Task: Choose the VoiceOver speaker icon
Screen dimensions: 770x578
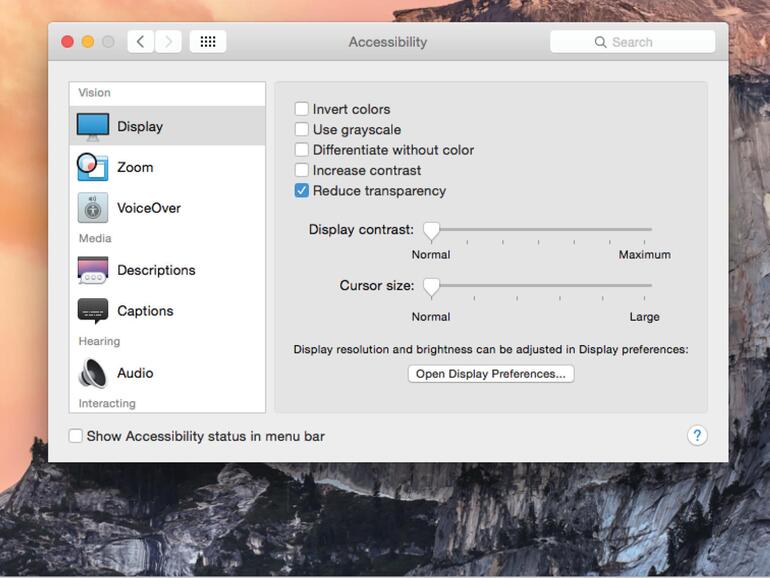Action: coord(93,208)
